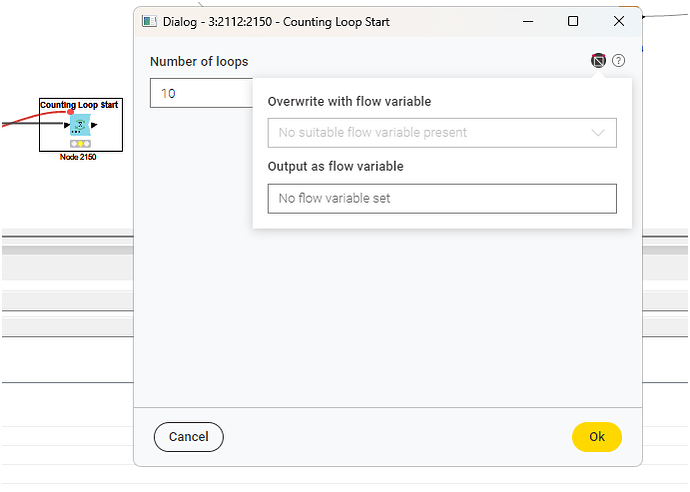Click the Counting Loop Start node title

coord(80,105)
